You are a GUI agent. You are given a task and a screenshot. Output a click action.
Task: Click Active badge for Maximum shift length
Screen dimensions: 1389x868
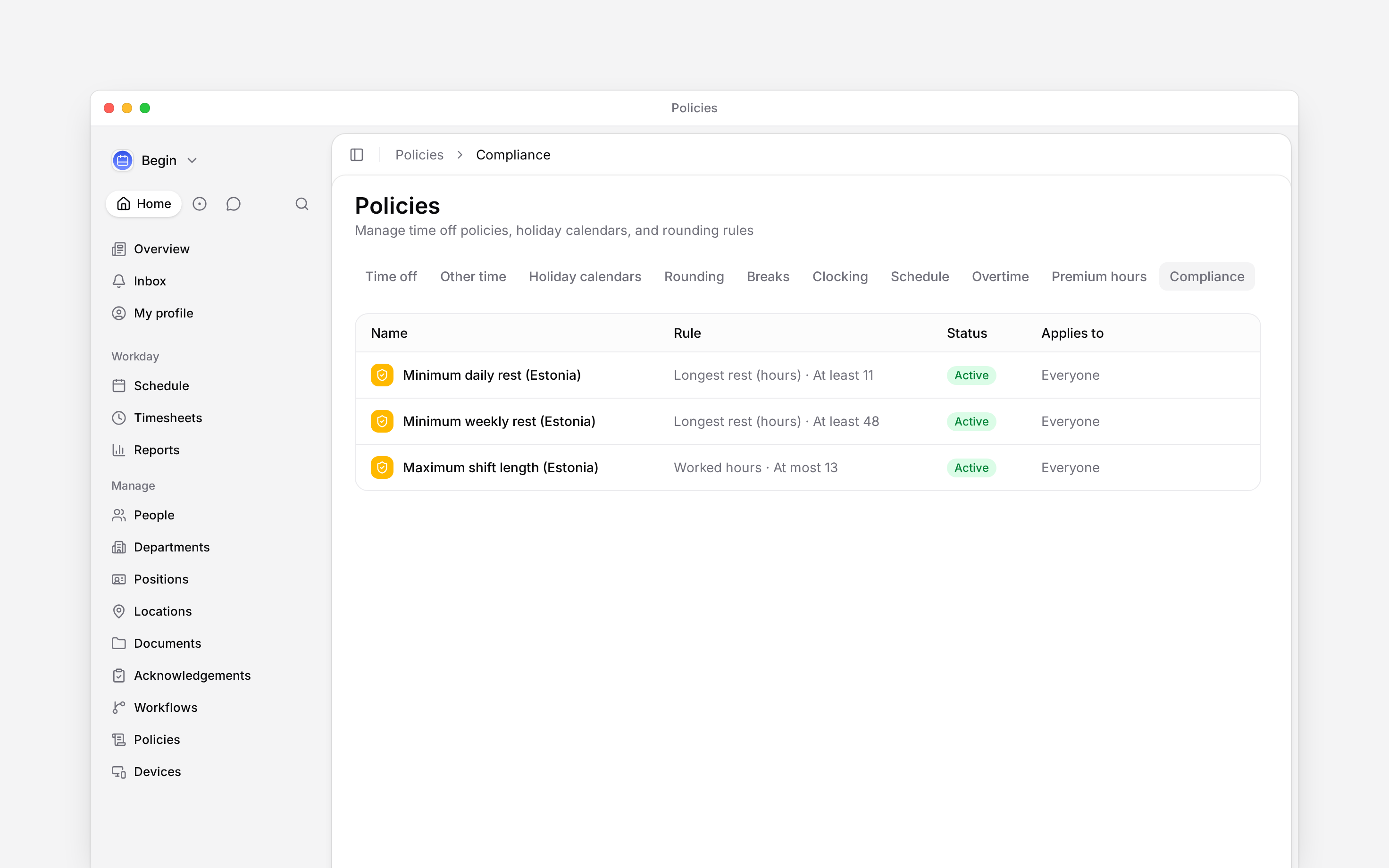coord(971,468)
